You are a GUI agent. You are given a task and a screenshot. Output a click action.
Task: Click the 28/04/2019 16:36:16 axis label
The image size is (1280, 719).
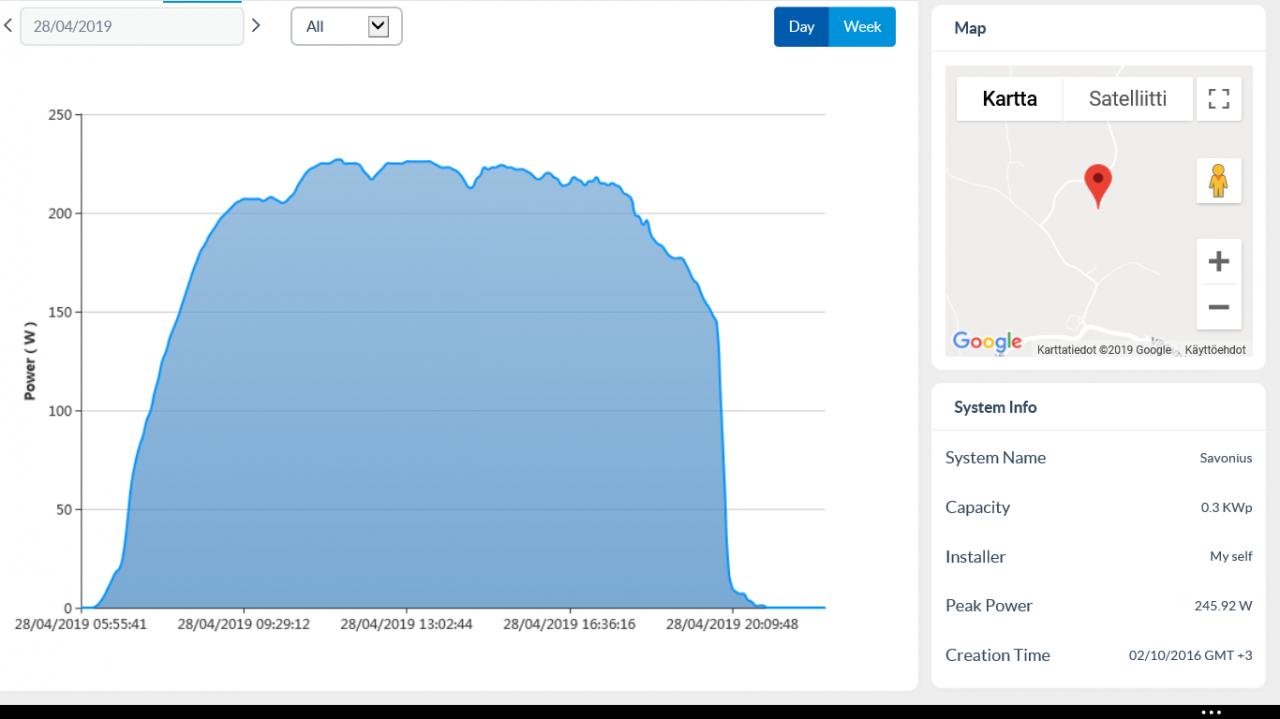tap(569, 624)
